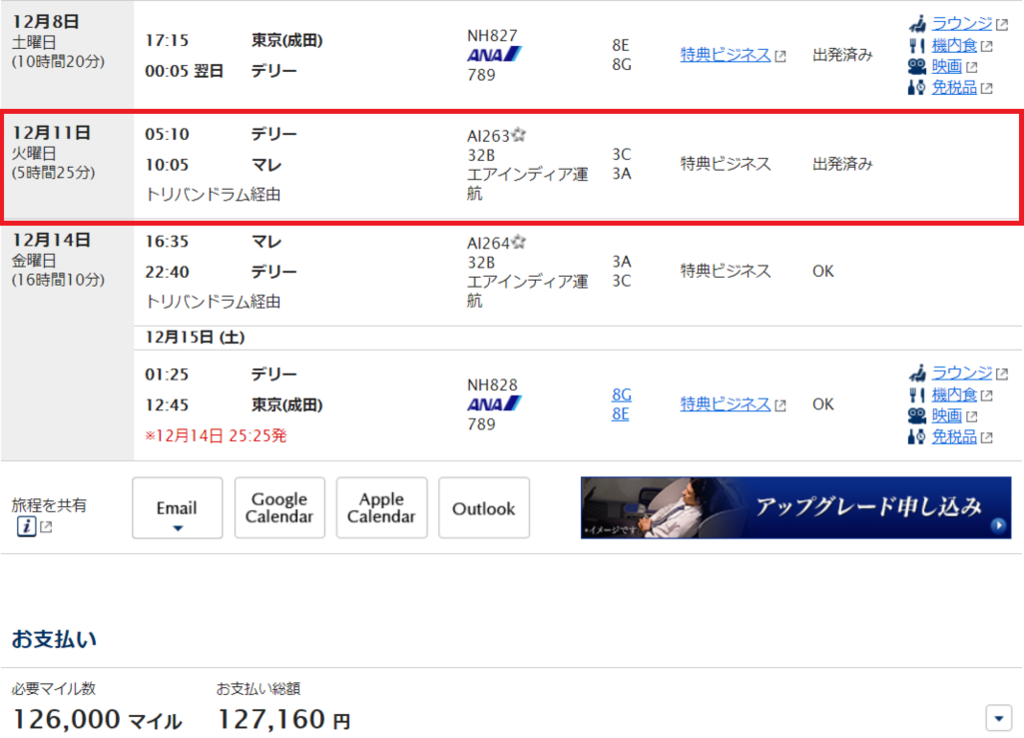The height and width of the screenshot is (738, 1024).
Task: Click Star Alliance icon next to AI263
Action: pyautogui.click(x=519, y=135)
